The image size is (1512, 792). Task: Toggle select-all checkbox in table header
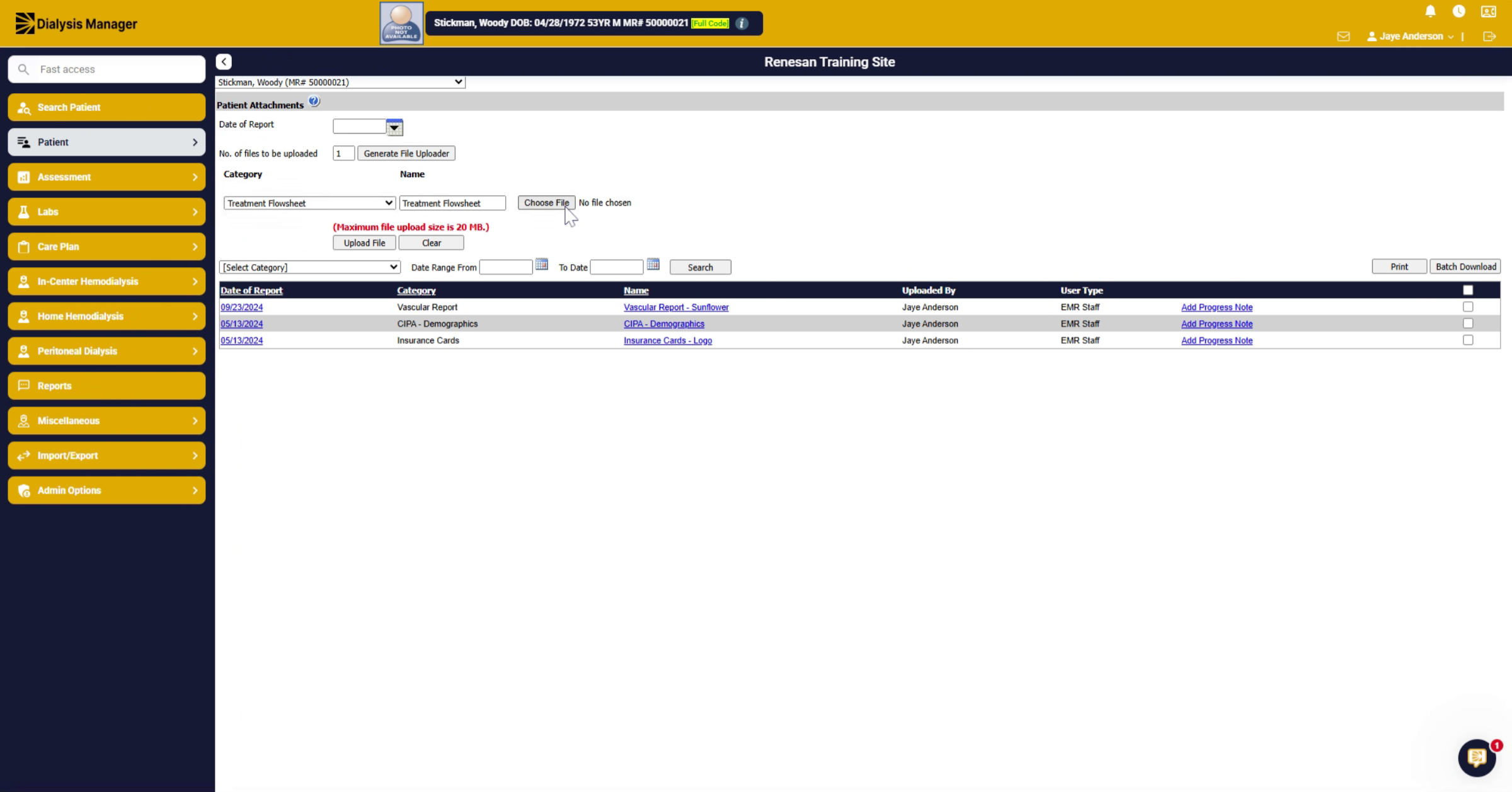(1468, 290)
